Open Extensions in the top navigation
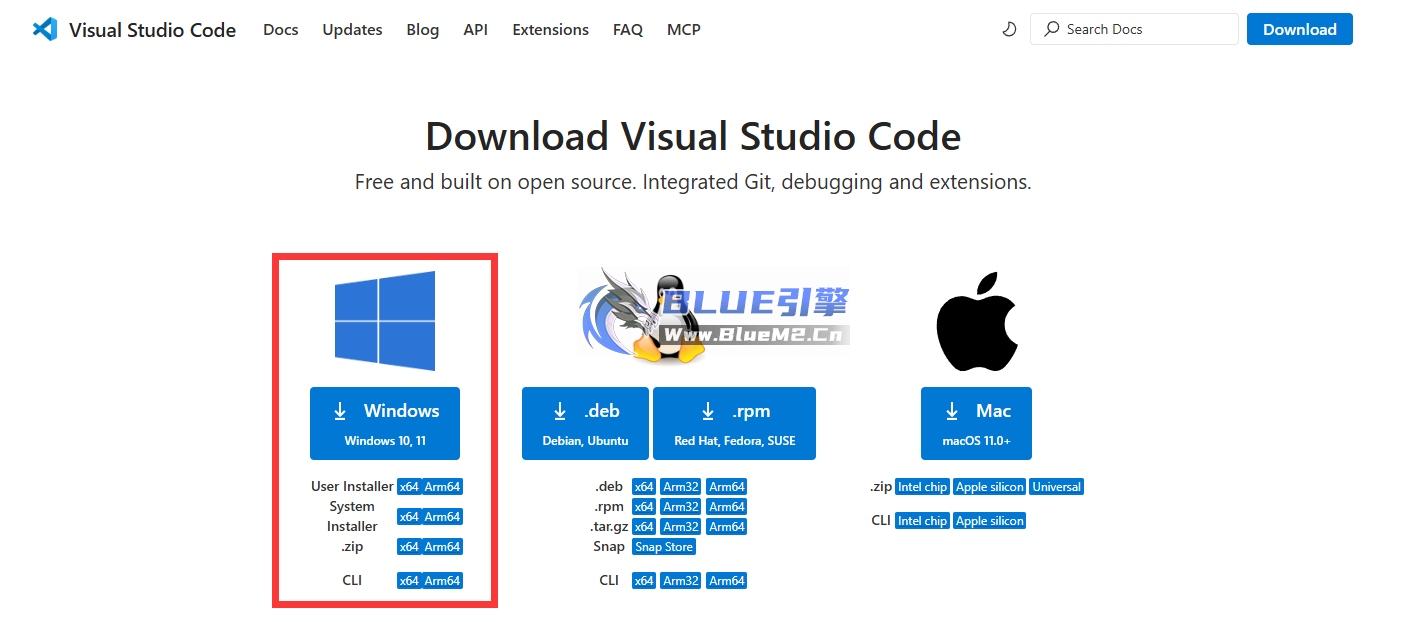1427x622 pixels. coord(551,30)
